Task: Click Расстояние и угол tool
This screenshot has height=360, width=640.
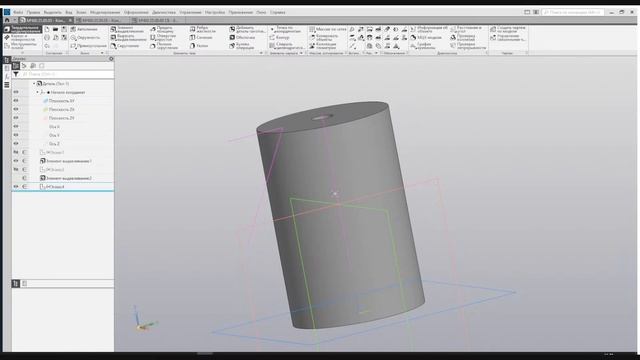Action: [x=466, y=29]
